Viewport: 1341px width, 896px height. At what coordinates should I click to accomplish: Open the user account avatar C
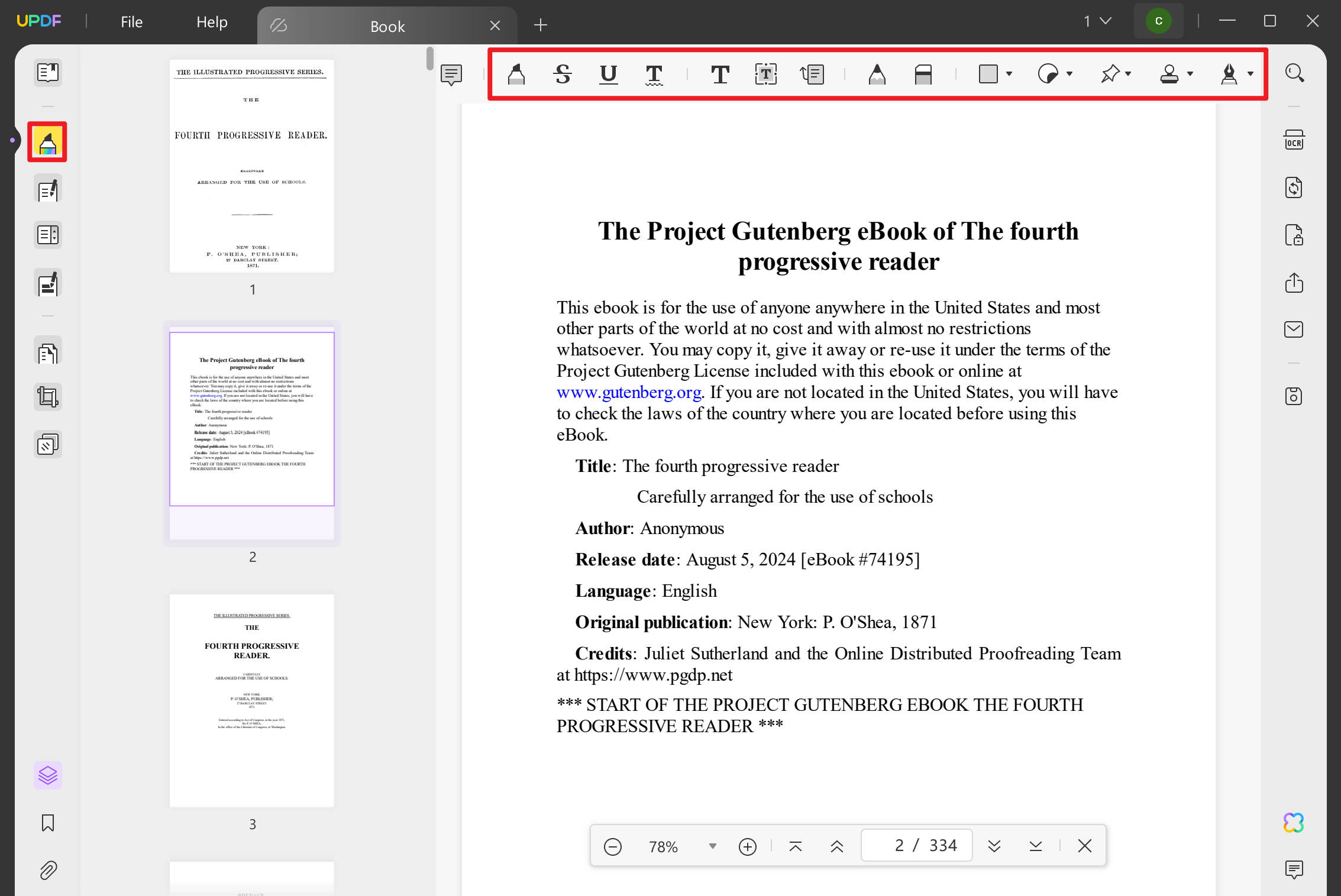pyautogui.click(x=1158, y=21)
